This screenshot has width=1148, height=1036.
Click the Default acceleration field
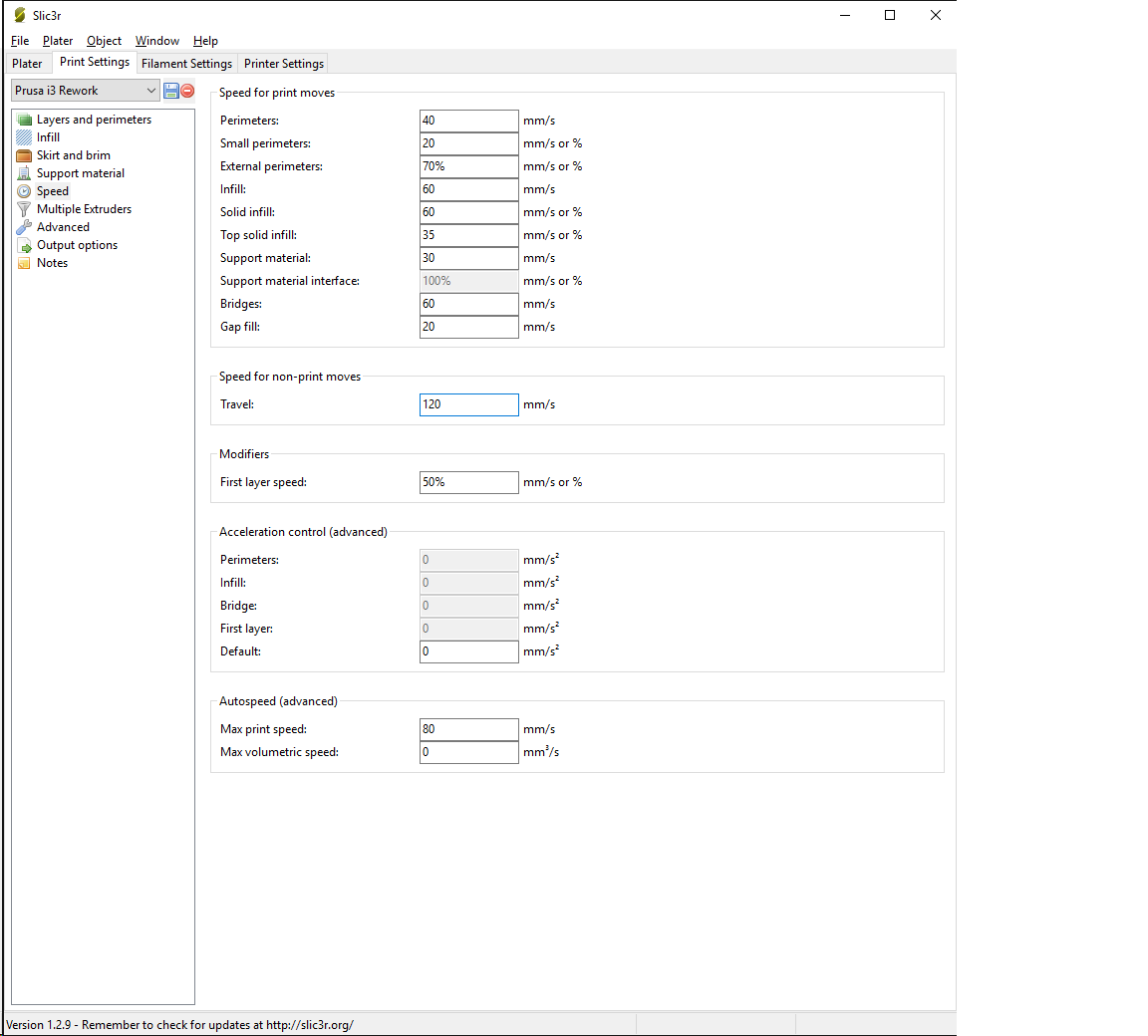click(x=468, y=651)
